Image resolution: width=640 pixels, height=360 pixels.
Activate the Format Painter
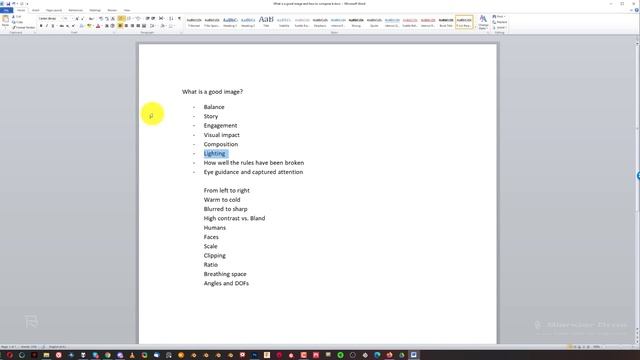(23, 27)
